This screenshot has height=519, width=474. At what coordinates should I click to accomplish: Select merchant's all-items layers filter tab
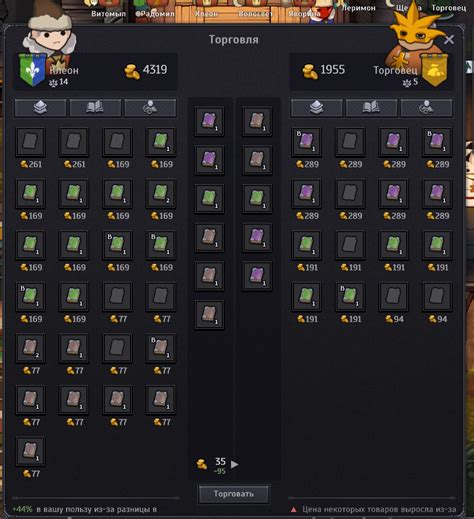[316, 108]
